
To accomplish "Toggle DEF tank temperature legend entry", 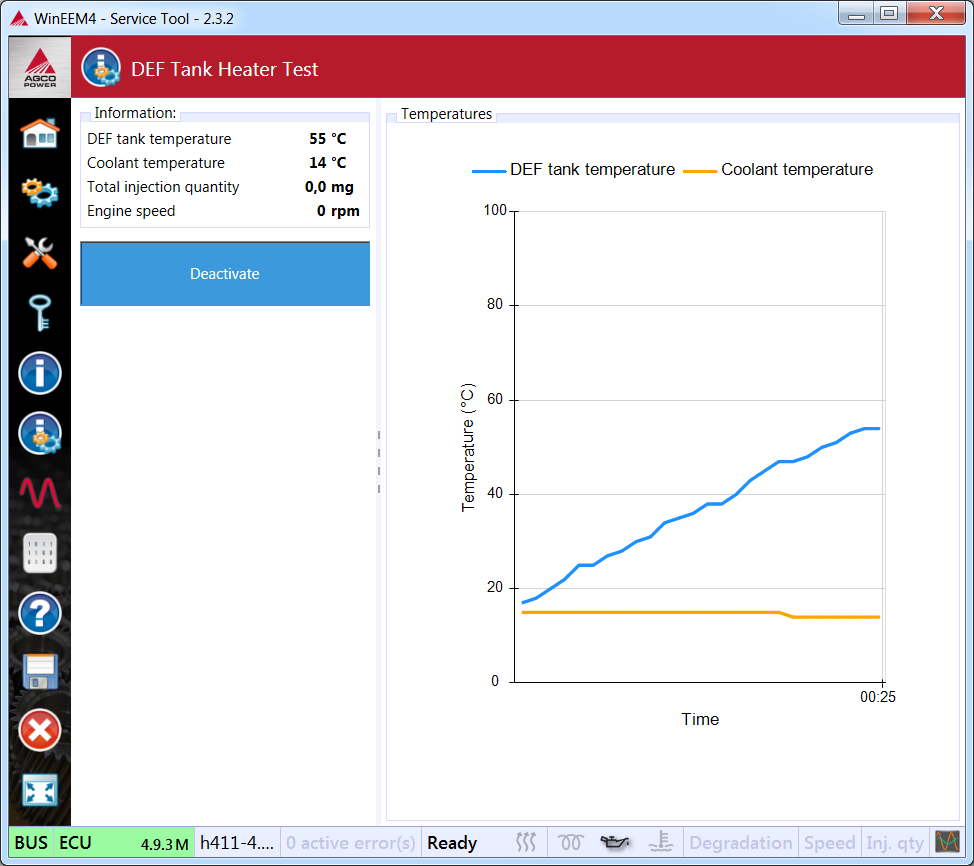I will [x=574, y=170].
